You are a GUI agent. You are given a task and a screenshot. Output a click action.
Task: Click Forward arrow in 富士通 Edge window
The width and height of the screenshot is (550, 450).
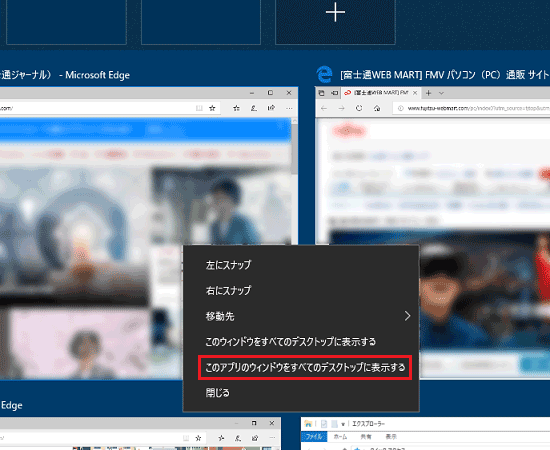(x=341, y=108)
